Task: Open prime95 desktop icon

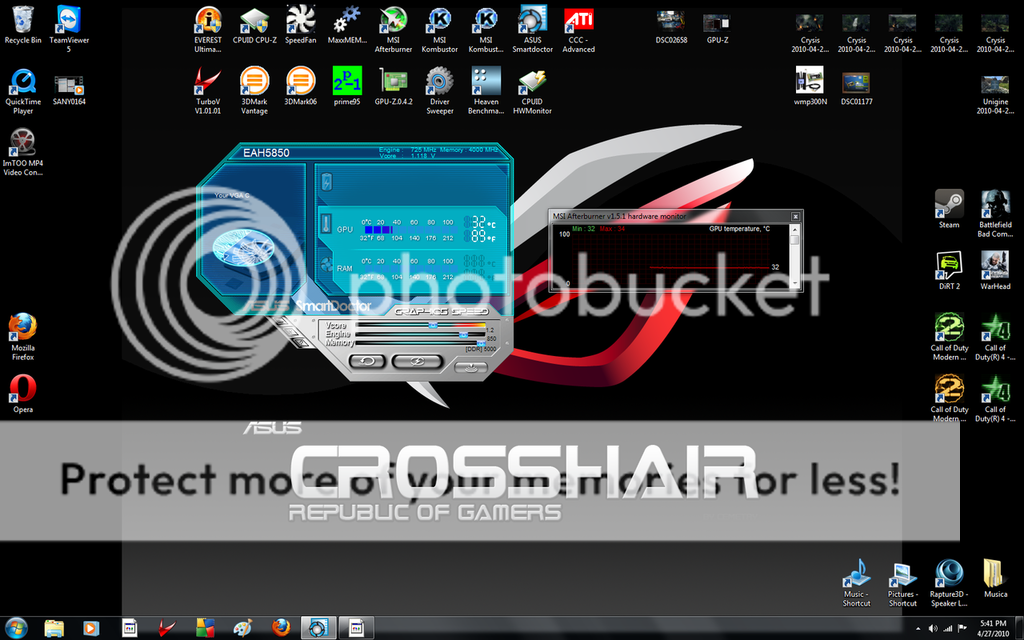Action: pyautogui.click(x=347, y=86)
